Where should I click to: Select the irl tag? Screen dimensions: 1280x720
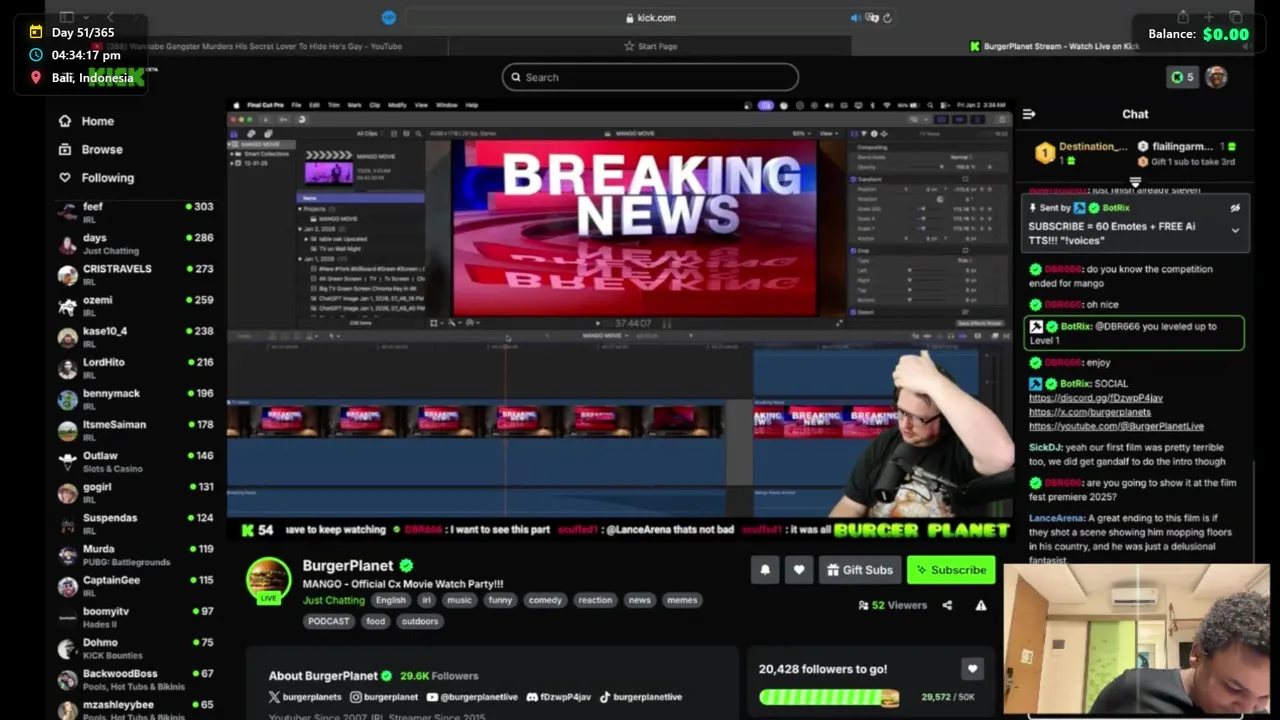point(427,600)
